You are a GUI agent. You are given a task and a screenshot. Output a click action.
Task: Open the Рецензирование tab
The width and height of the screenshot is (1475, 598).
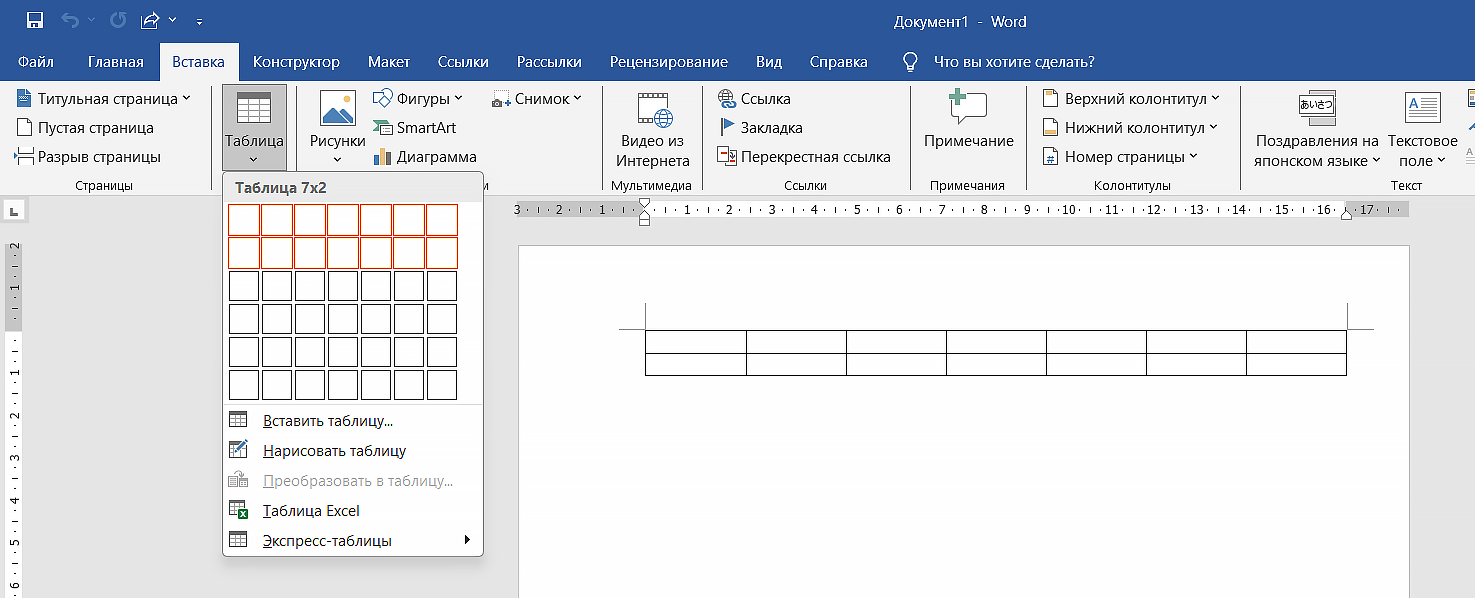tap(669, 62)
